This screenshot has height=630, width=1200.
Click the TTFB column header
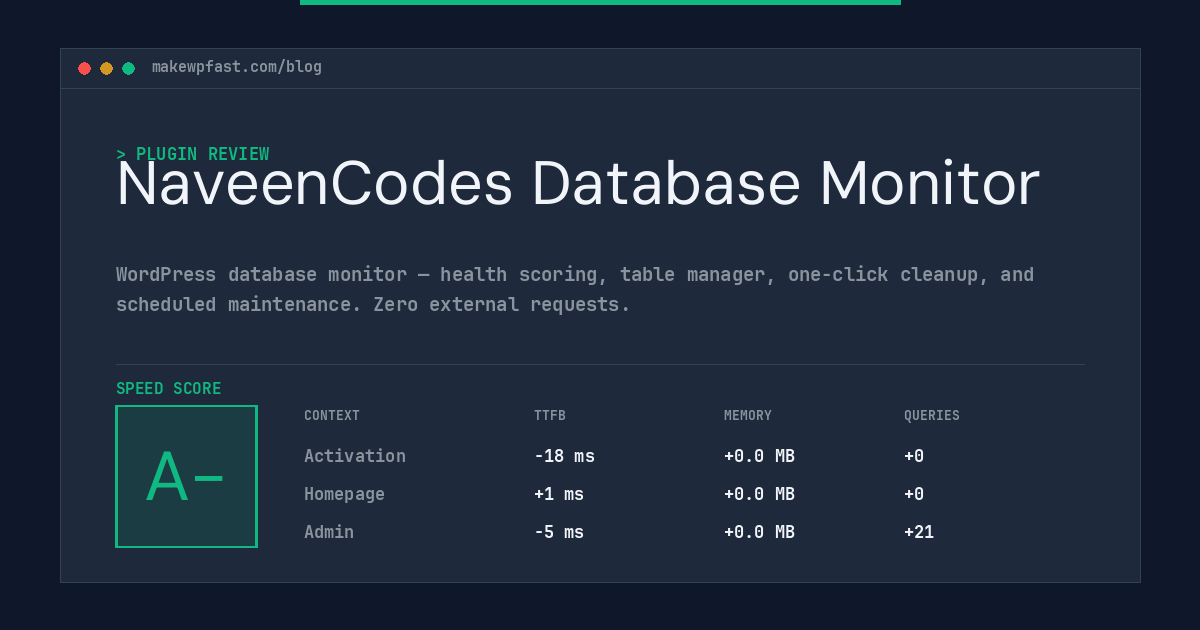click(x=549, y=416)
